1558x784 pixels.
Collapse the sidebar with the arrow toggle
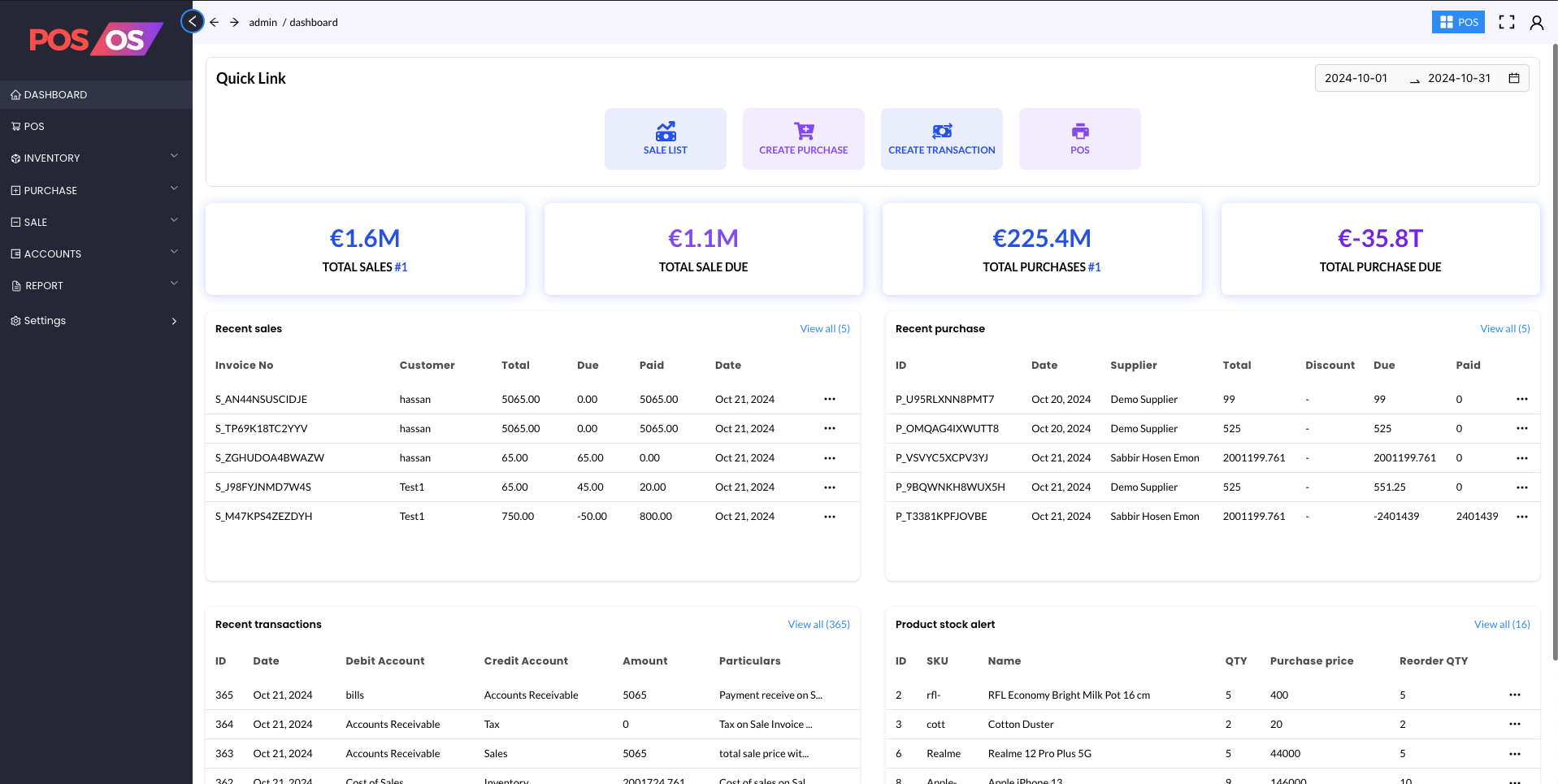(192, 22)
